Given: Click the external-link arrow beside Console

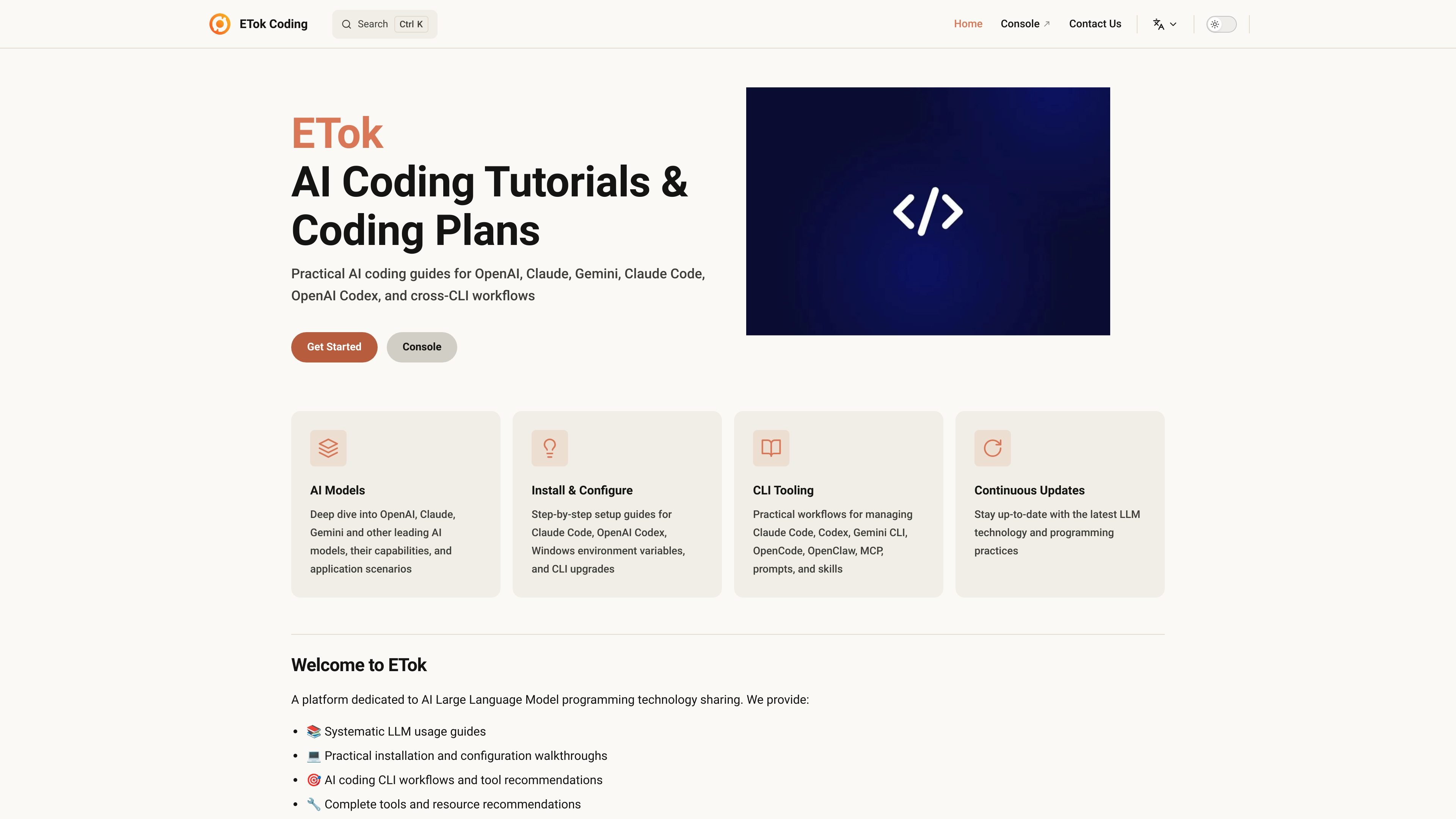Looking at the screenshot, I should click(1047, 24).
